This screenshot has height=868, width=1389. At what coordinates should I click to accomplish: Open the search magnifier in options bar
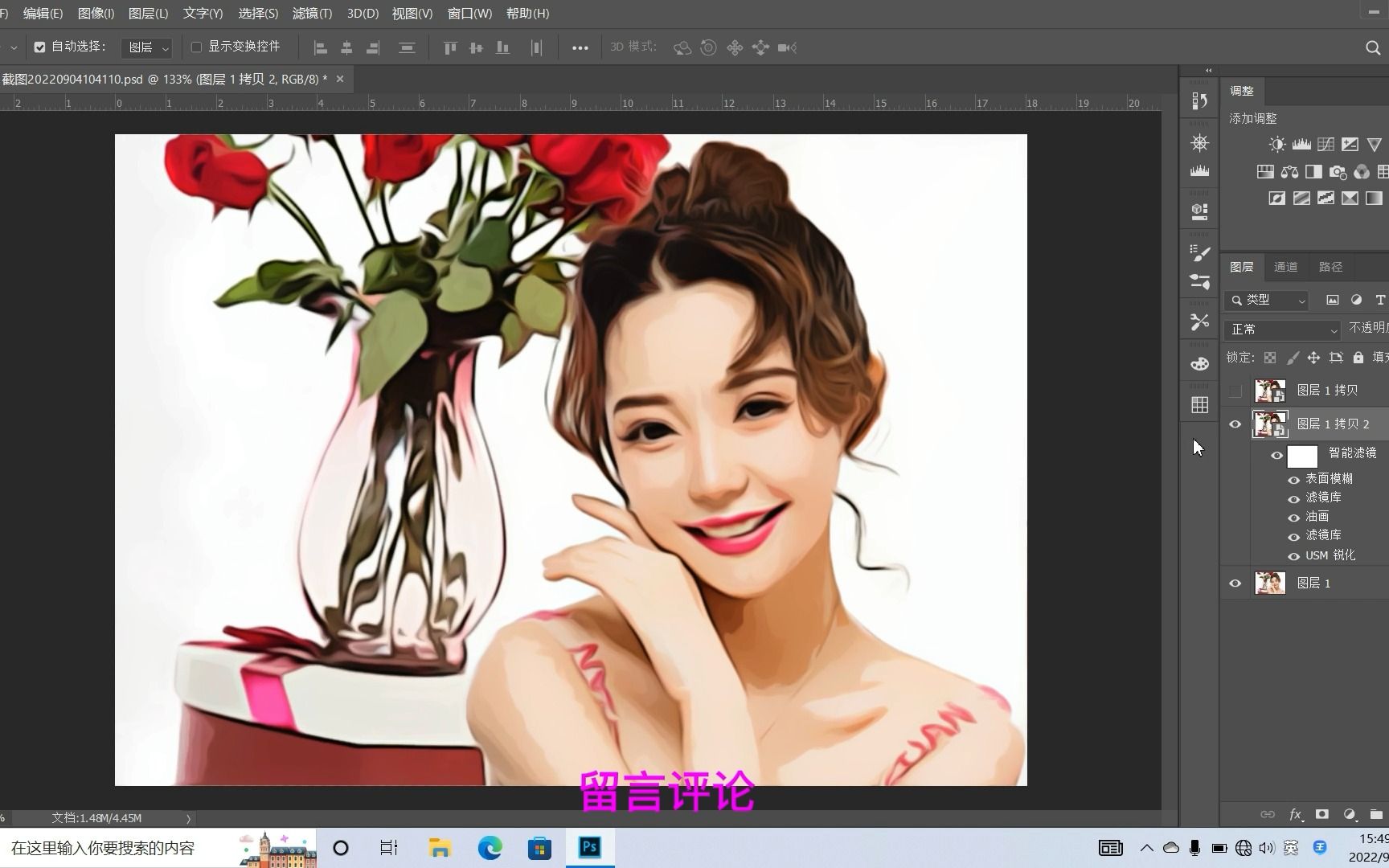point(1373,48)
